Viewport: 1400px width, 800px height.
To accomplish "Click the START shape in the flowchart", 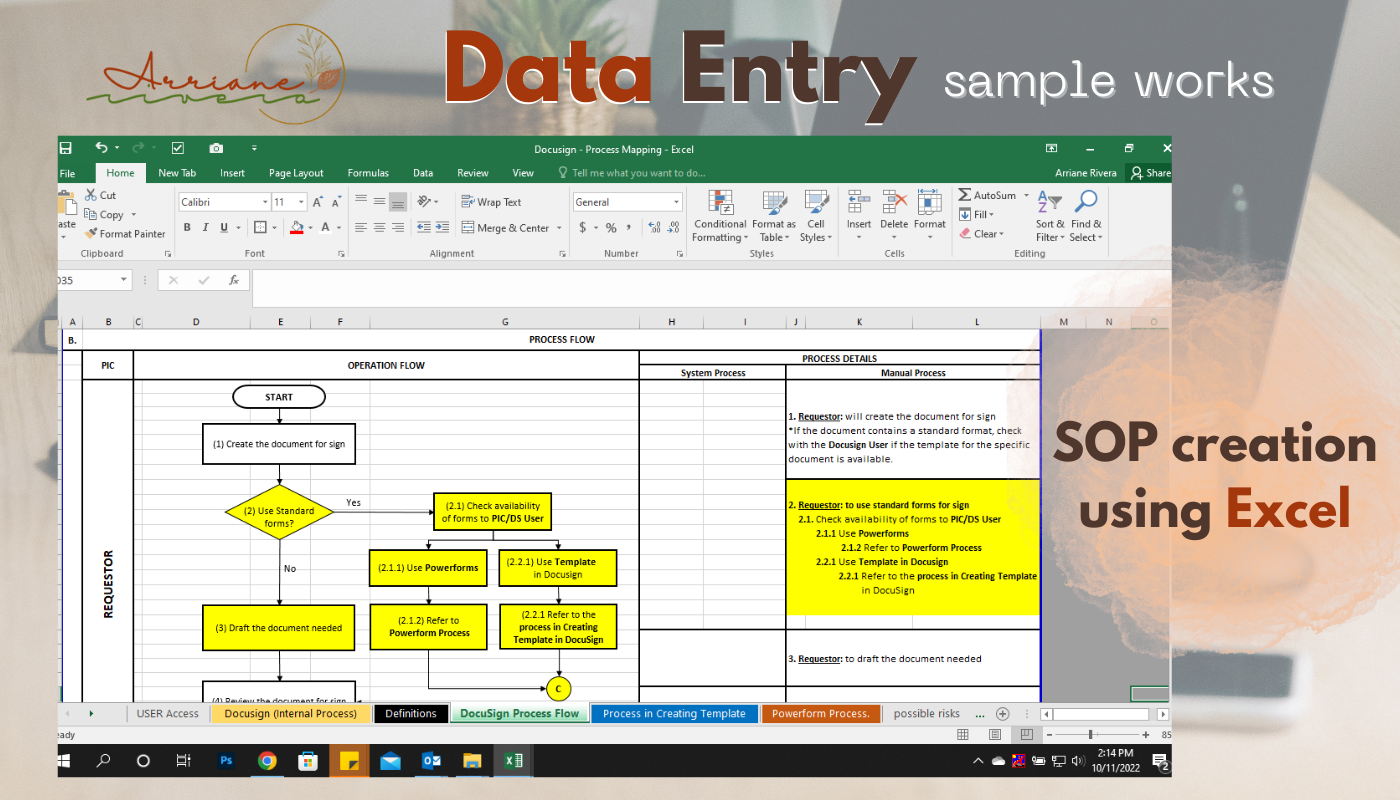I will point(279,397).
